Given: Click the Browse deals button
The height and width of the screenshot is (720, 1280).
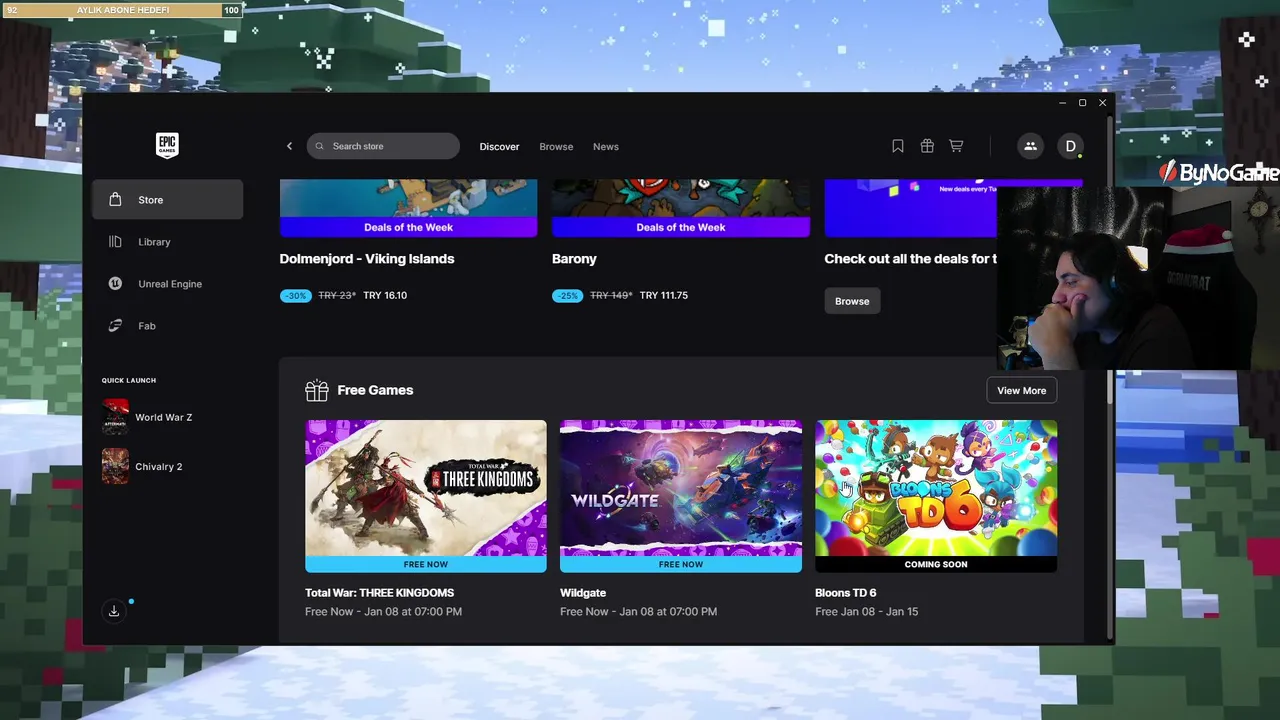Looking at the screenshot, I should pyautogui.click(x=852, y=301).
